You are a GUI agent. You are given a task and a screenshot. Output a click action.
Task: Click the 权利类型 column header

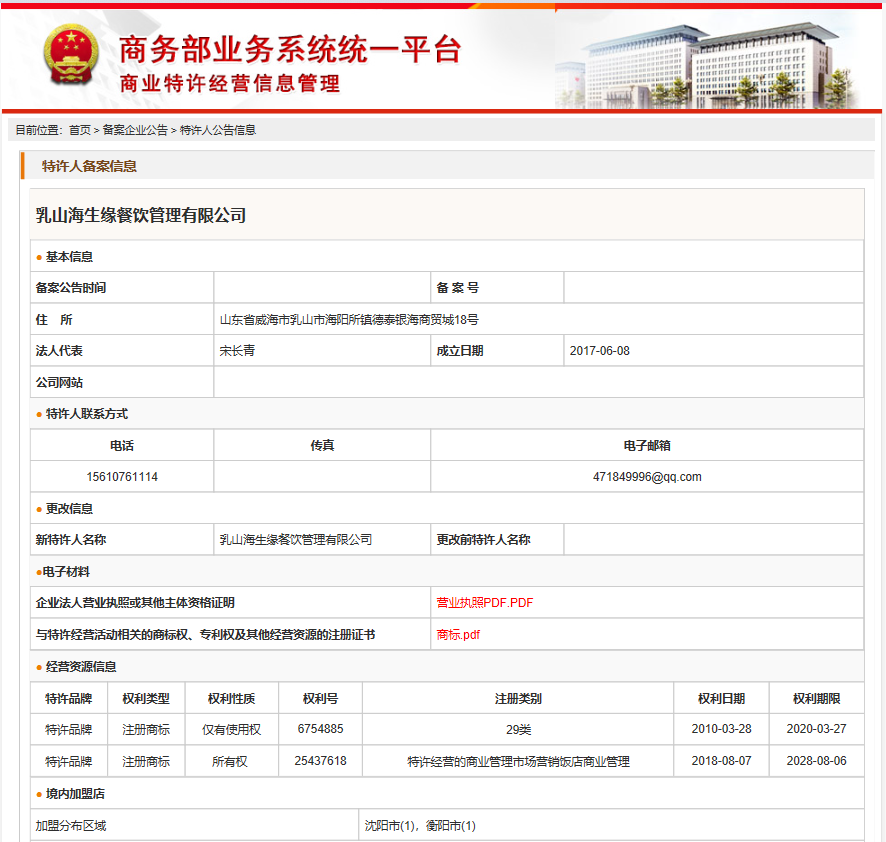(146, 699)
